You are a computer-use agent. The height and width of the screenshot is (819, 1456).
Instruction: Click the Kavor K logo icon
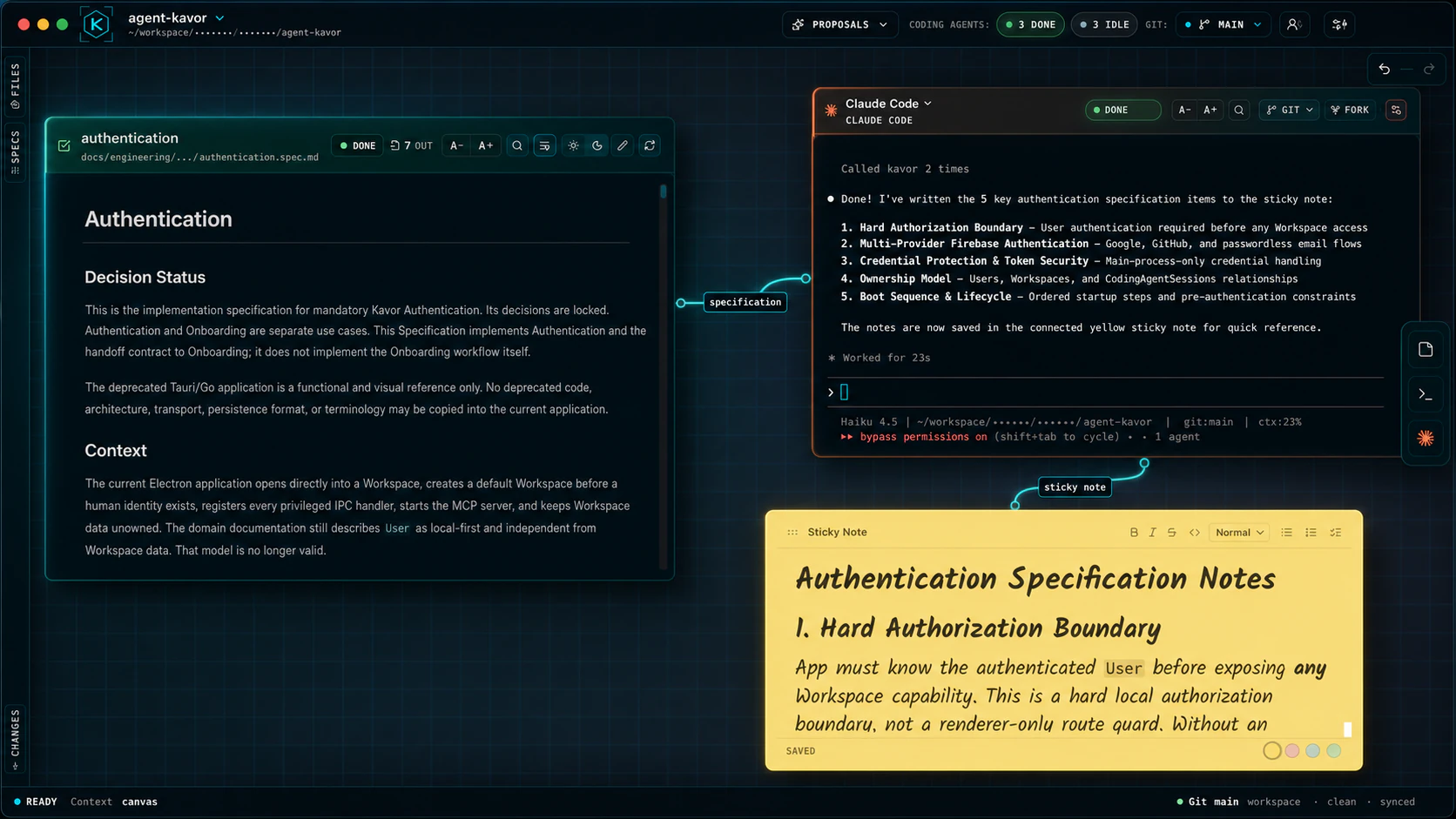[x=96, y=24]
